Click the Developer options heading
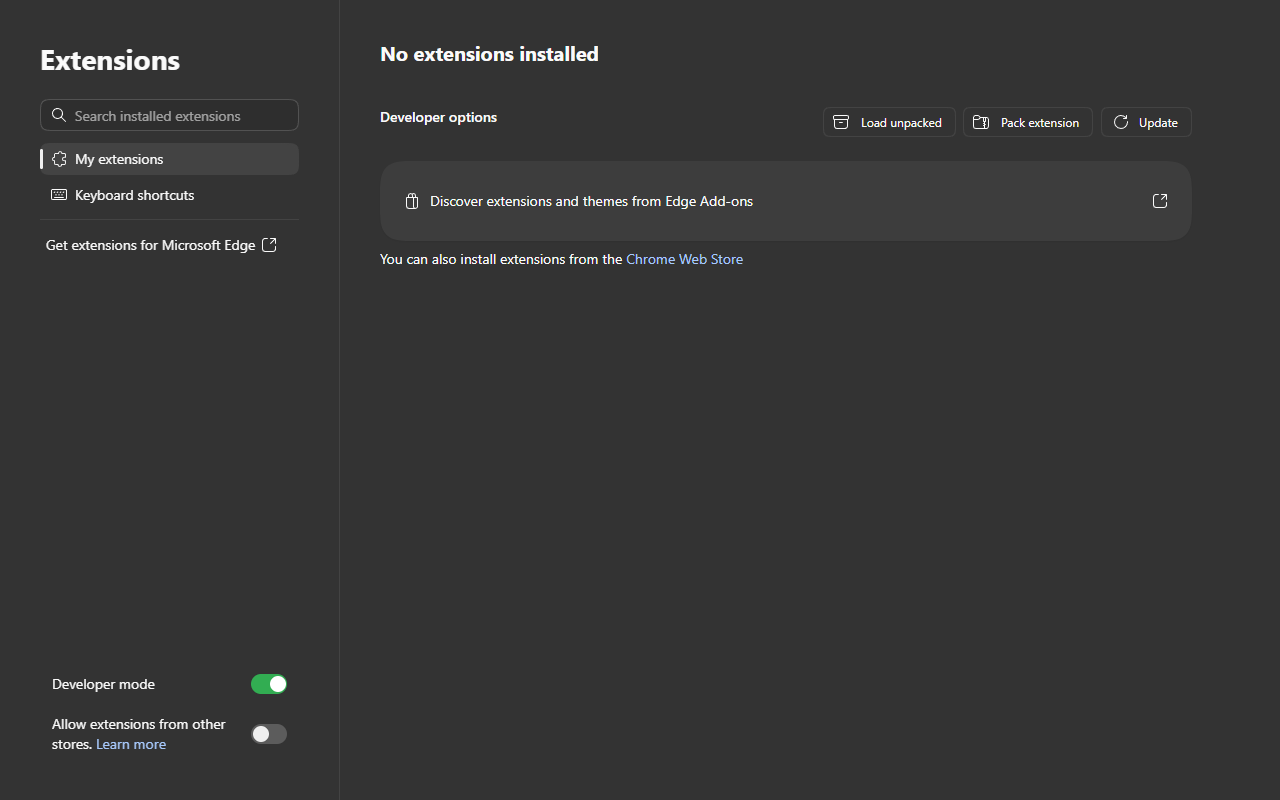The height and width of the screenshot is (800, 1280). 439,117
